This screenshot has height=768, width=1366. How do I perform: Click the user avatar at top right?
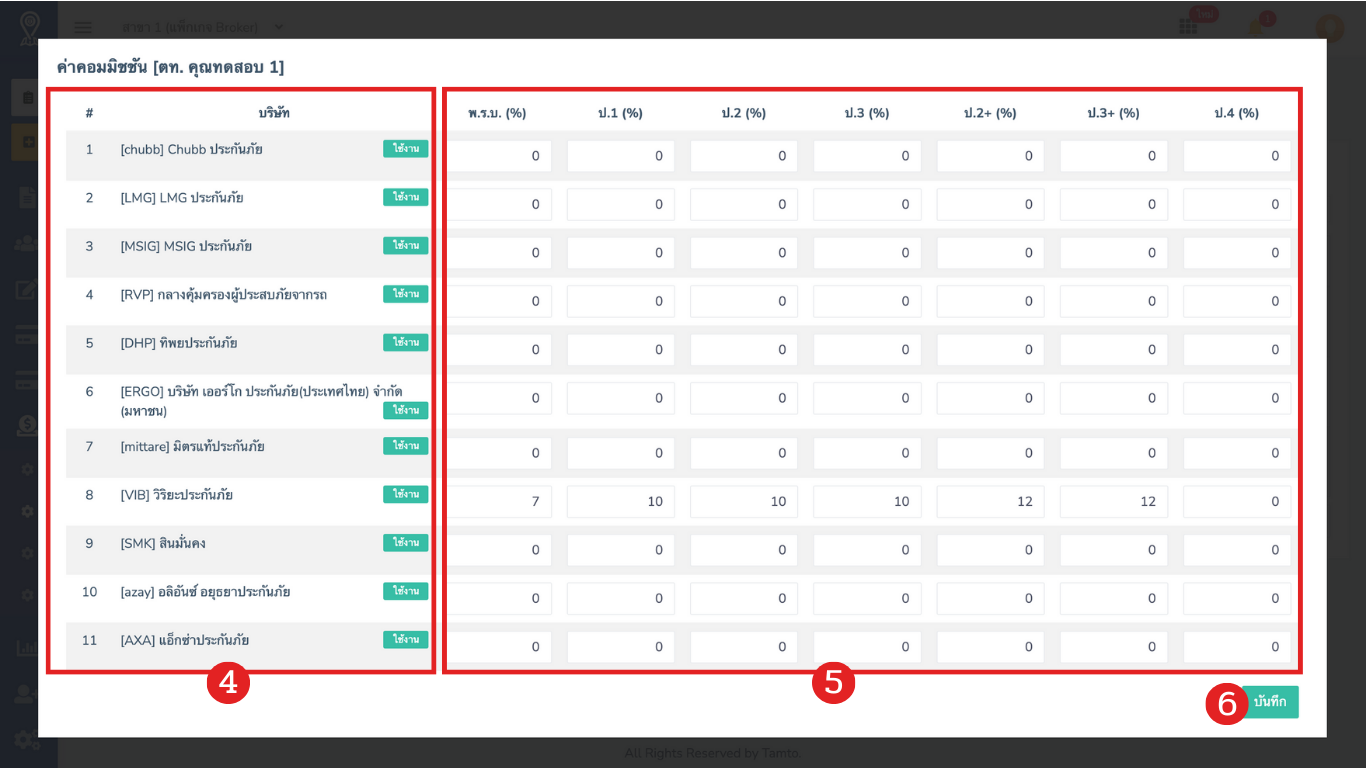click(x=1329, y=27)
